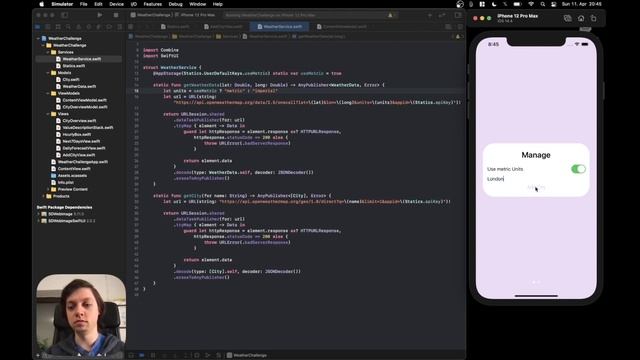Collapse the Models folder
The height and width of the screenshot is (360, 640).
(x=48, y=73)
